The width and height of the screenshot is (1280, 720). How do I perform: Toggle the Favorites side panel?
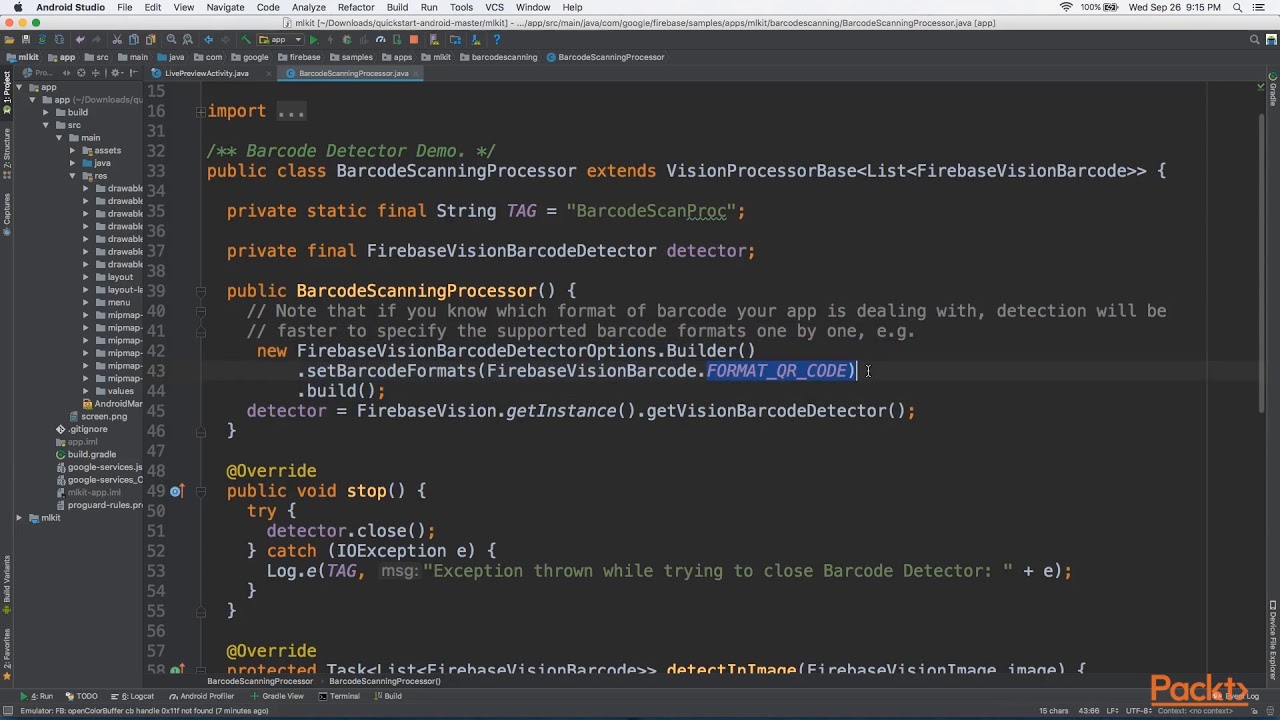(x=6, y=654)
